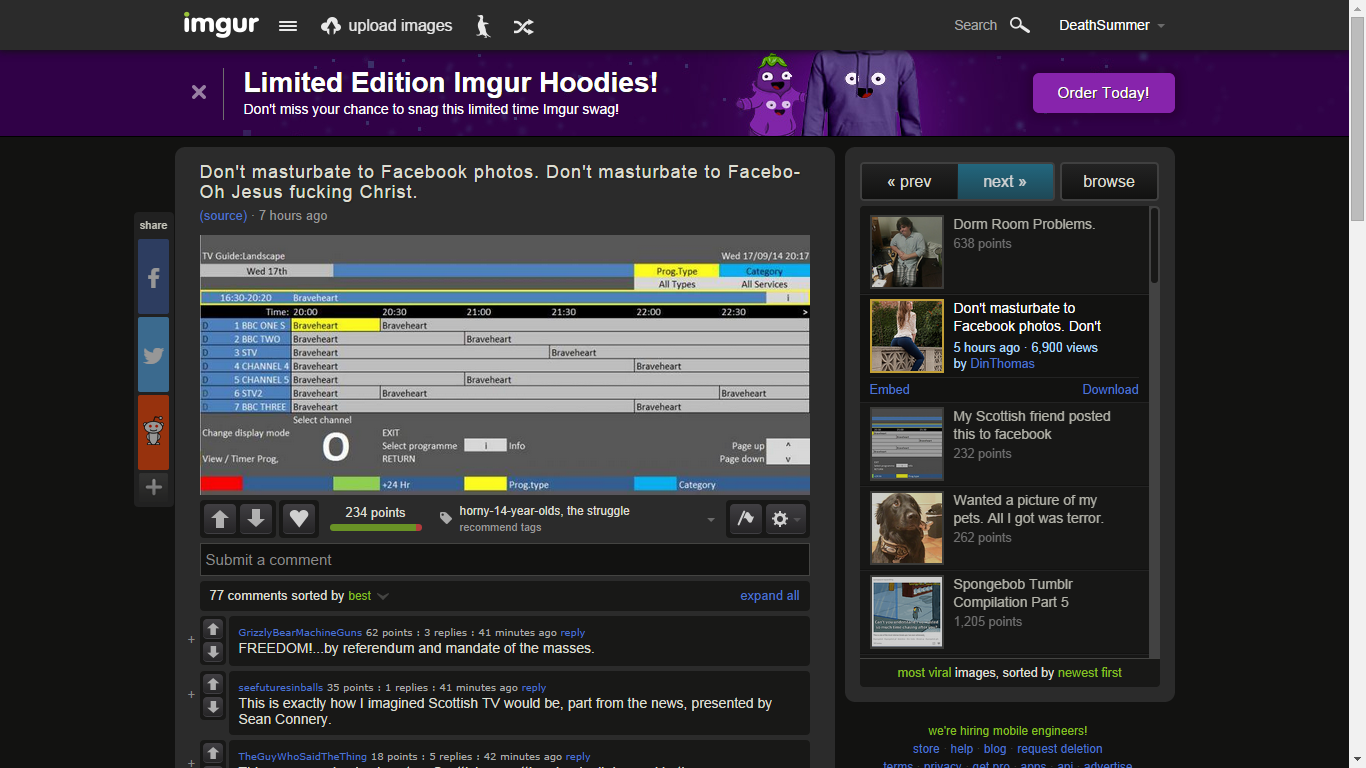1366x768 pixels.
Task: Type in the Submit a comment field
Action: pos(504,560)
